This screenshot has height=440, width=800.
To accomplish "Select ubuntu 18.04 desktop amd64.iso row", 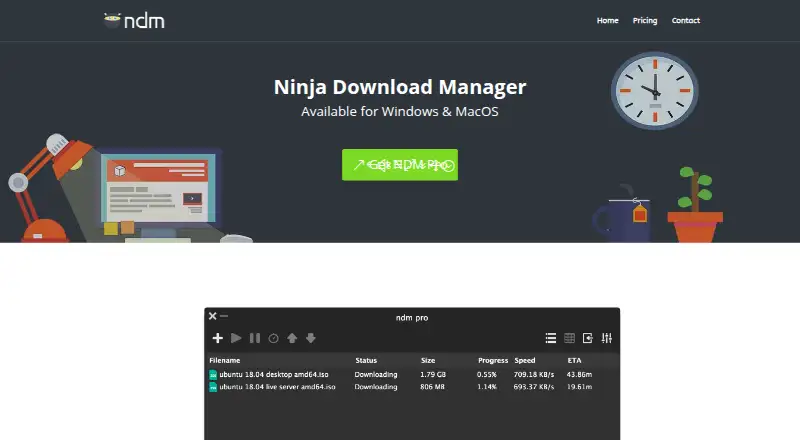I will coord(412,374).
